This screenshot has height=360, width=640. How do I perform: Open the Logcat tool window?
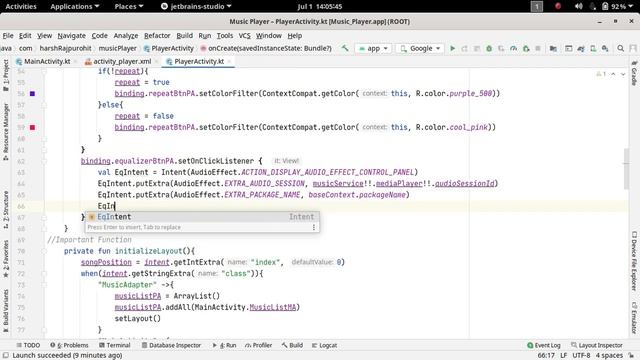[324, 345]
